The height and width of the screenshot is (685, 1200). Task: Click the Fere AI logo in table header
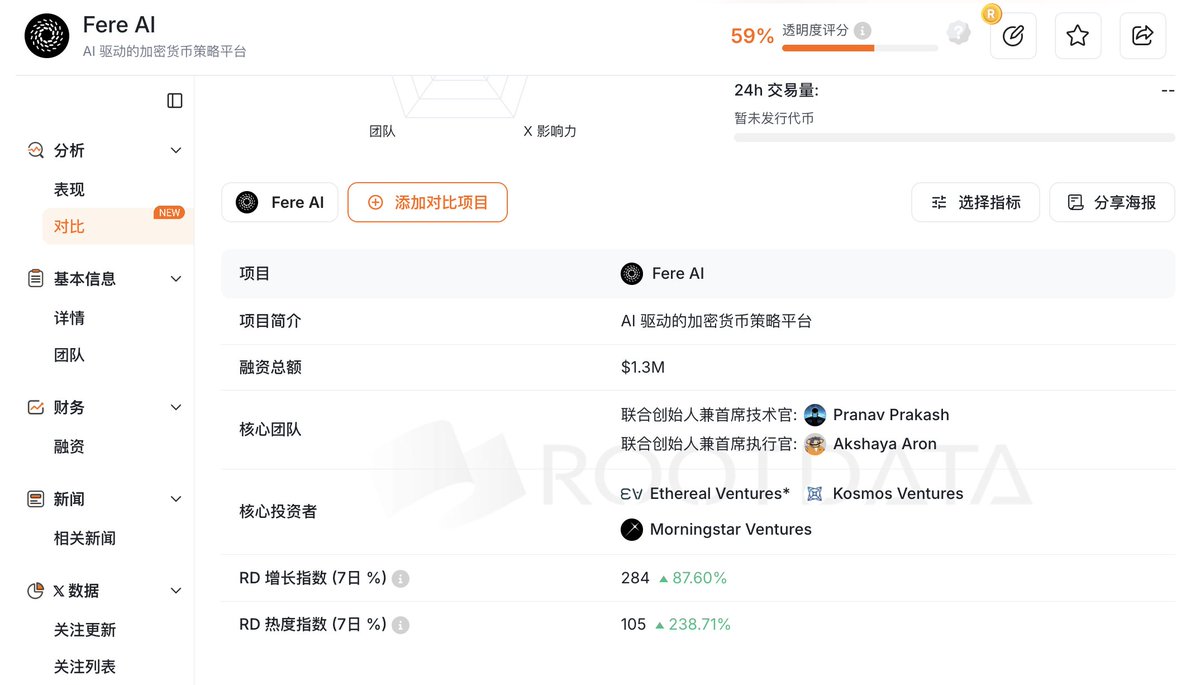pyautogui.click(x=632, y=274)
